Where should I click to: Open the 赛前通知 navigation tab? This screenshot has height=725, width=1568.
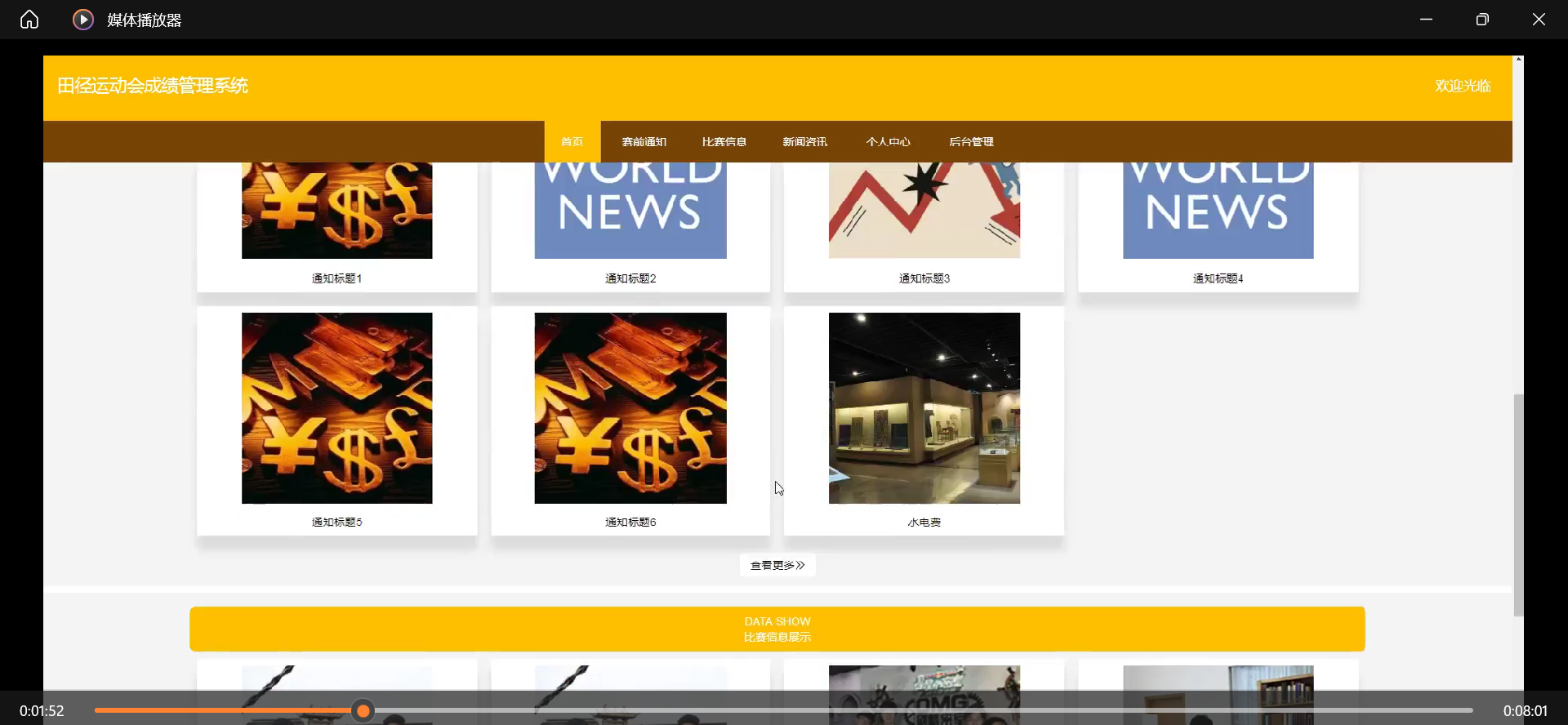pos(644,142)
